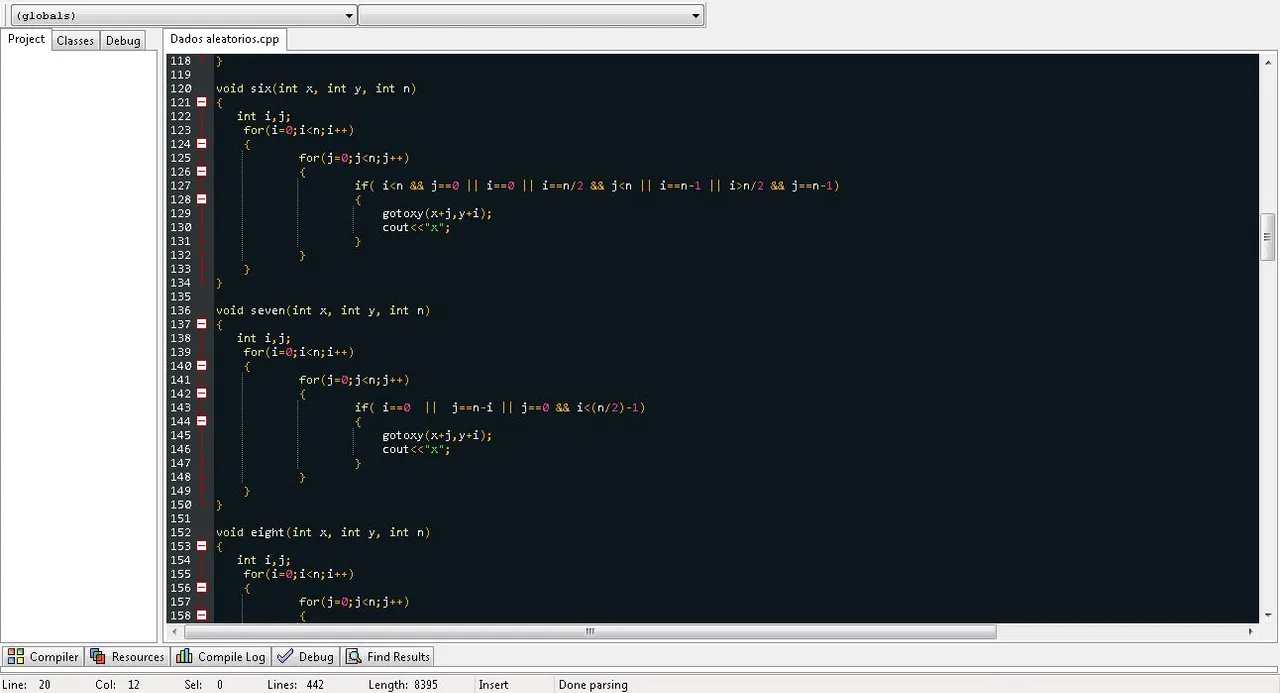Click the Compile Log chart icon
The image size is (1280, 693).
tap(184, 656)
